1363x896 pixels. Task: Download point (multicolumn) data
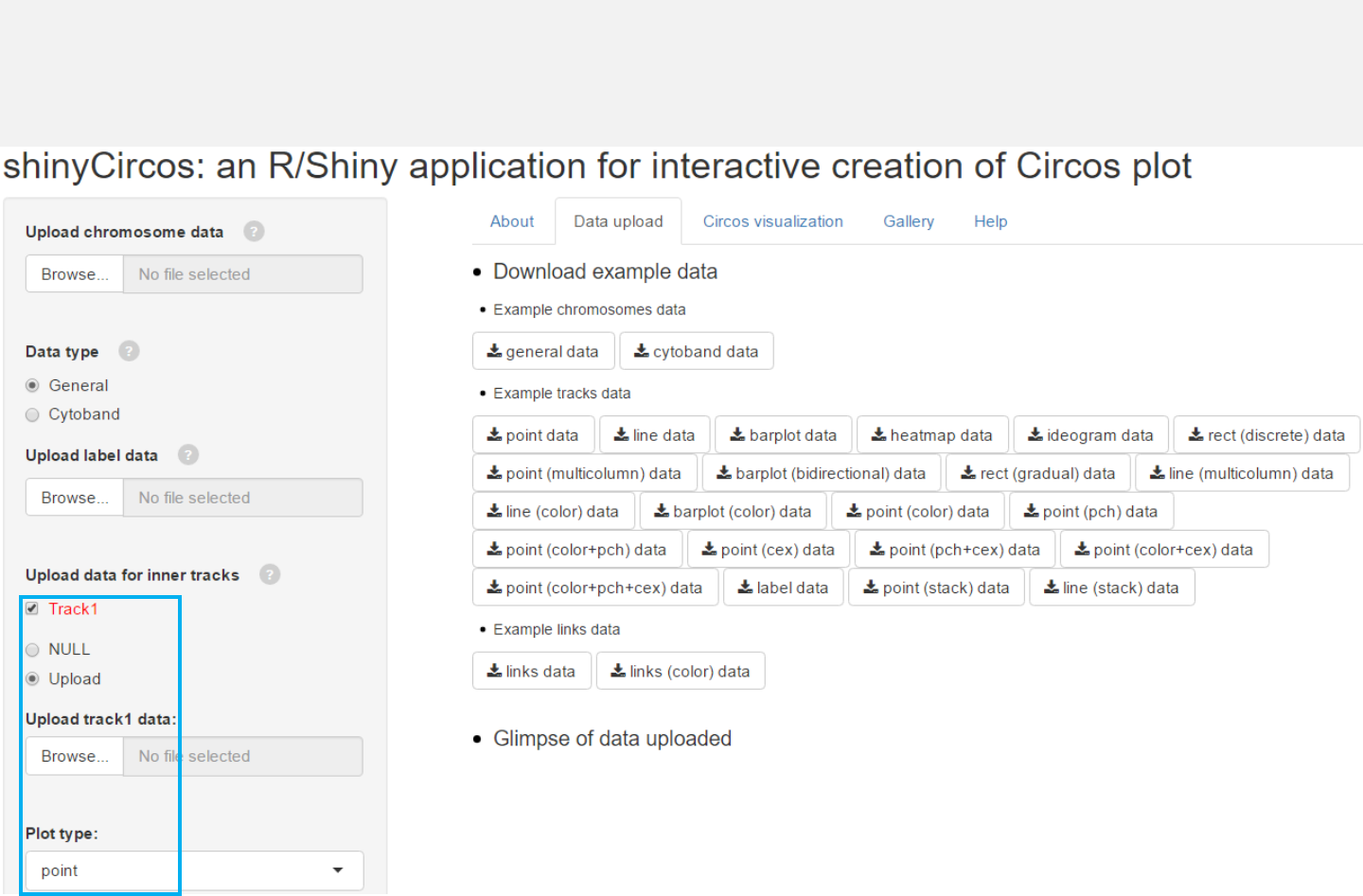[585, 473]
